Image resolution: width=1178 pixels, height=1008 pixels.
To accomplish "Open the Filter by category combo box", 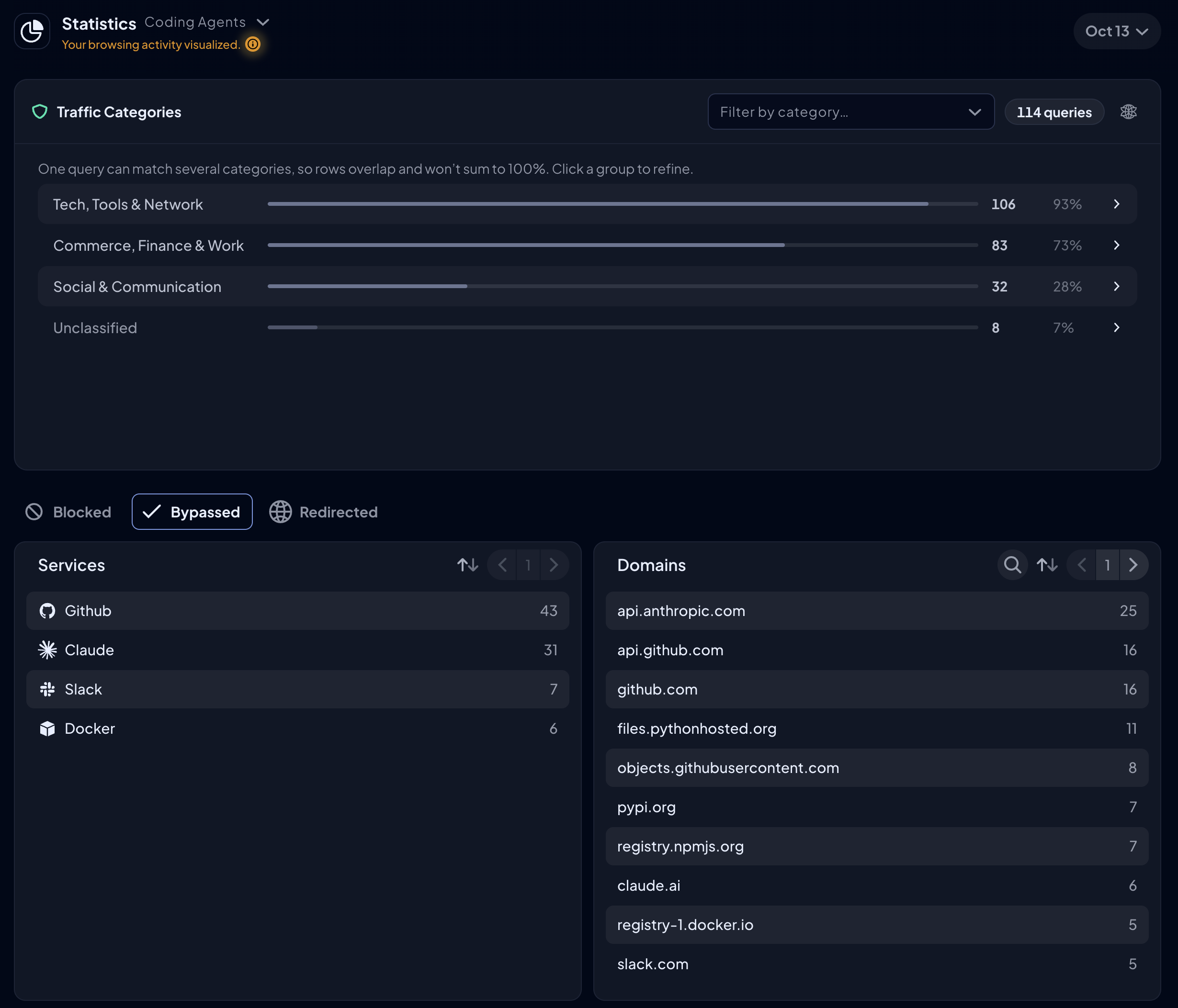I will coord(850,112).
